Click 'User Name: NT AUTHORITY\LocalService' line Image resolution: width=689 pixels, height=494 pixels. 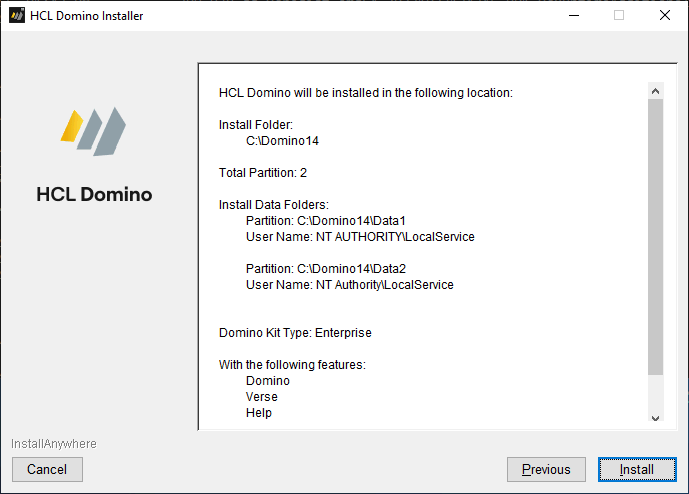(x=360, y=236)
